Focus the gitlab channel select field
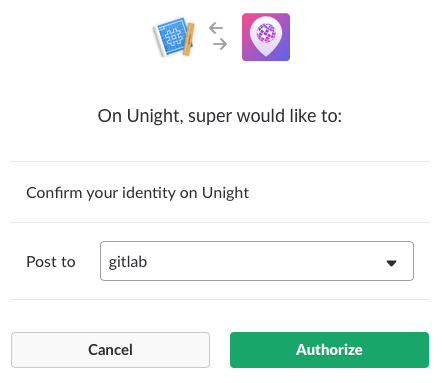The image size is (443, 383). click(257, 261)
